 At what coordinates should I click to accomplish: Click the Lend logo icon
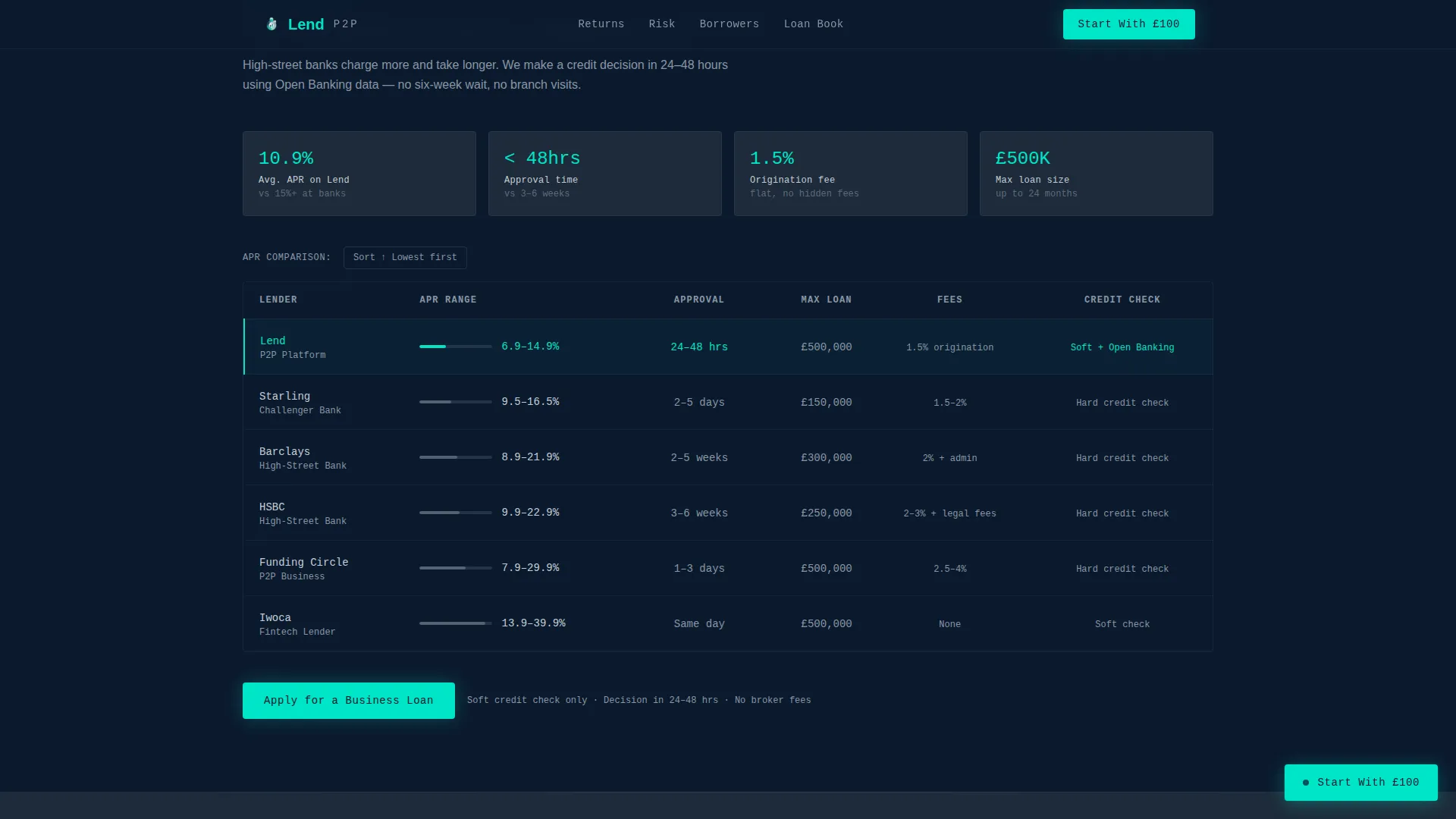click(x=271, y=24)
